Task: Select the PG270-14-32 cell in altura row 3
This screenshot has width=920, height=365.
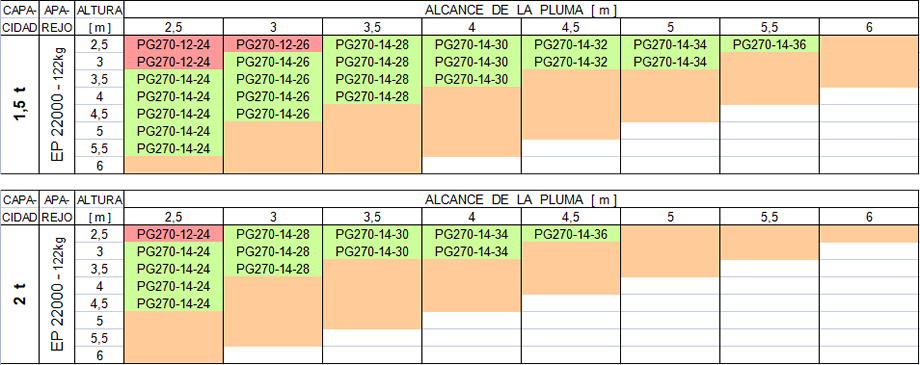Action: 570,62
